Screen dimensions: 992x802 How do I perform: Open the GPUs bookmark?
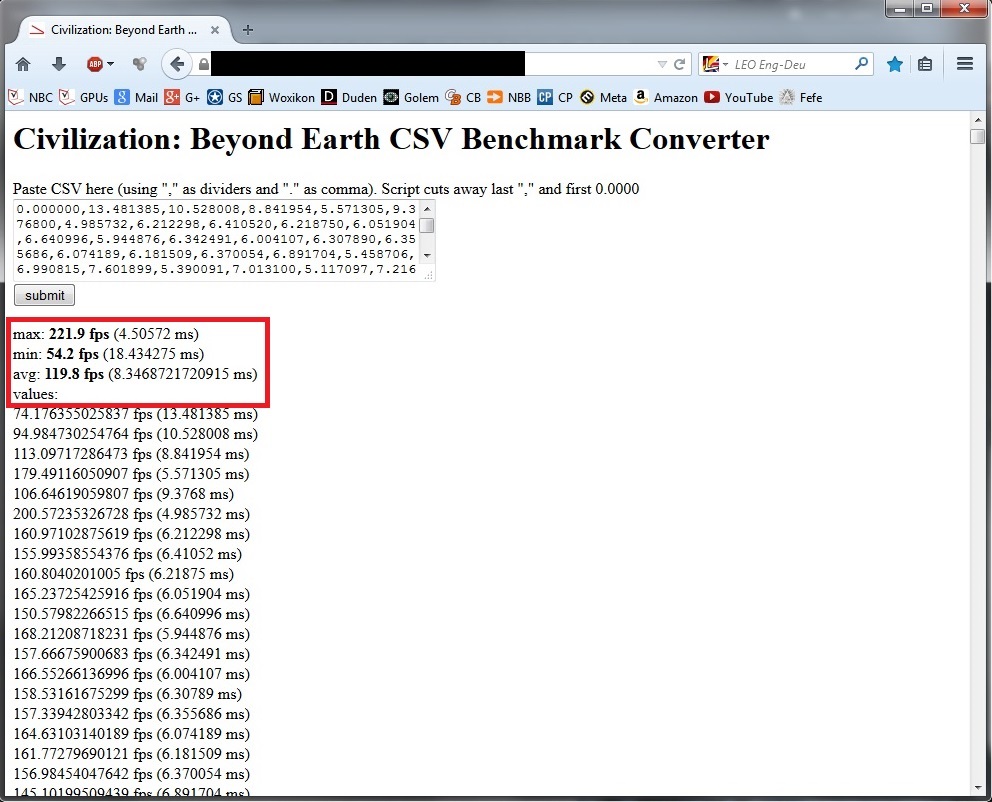pyautogui.click(x=84, y=97)
